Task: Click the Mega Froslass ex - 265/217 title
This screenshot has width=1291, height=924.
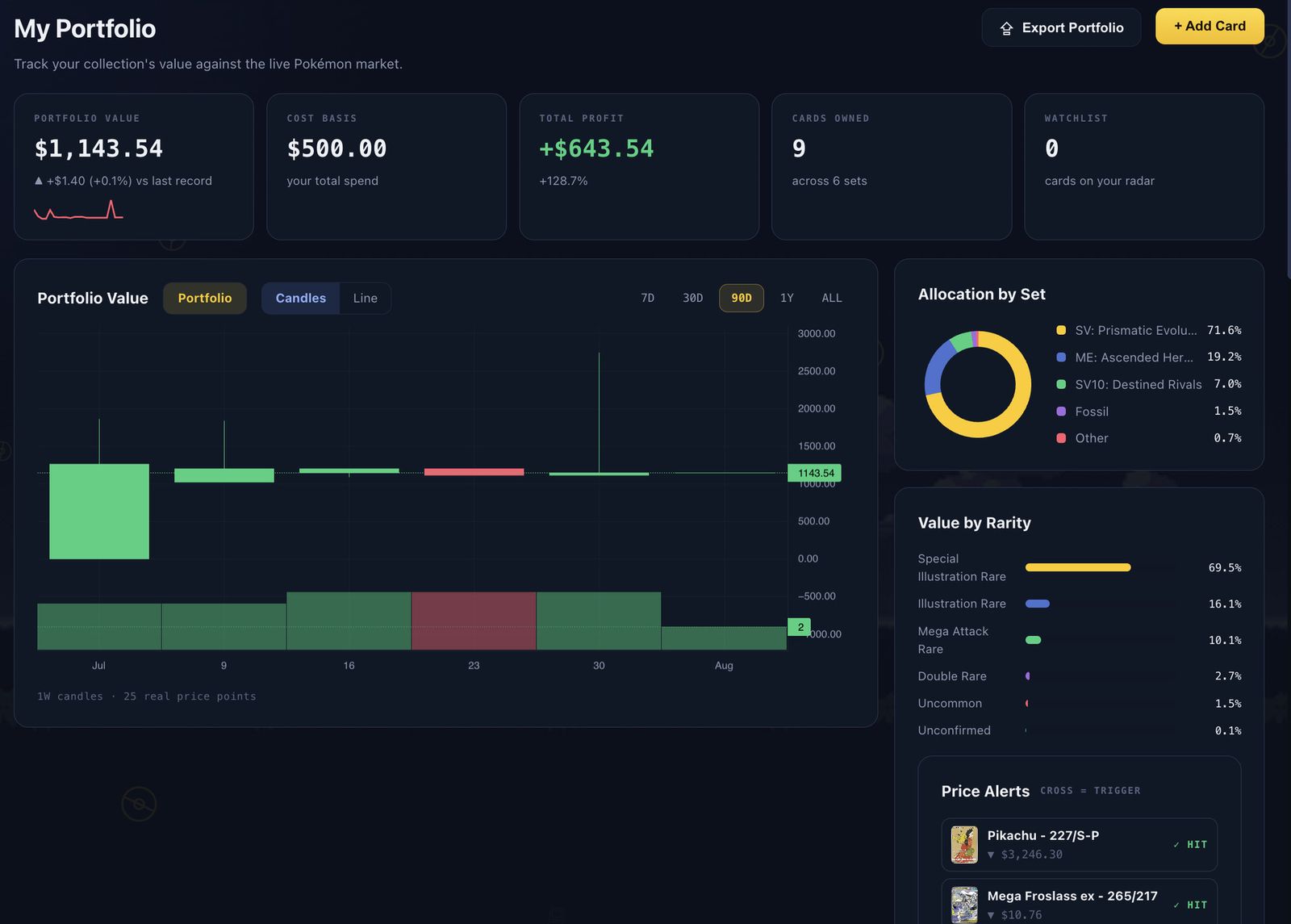Action: tap(1072, 896)
